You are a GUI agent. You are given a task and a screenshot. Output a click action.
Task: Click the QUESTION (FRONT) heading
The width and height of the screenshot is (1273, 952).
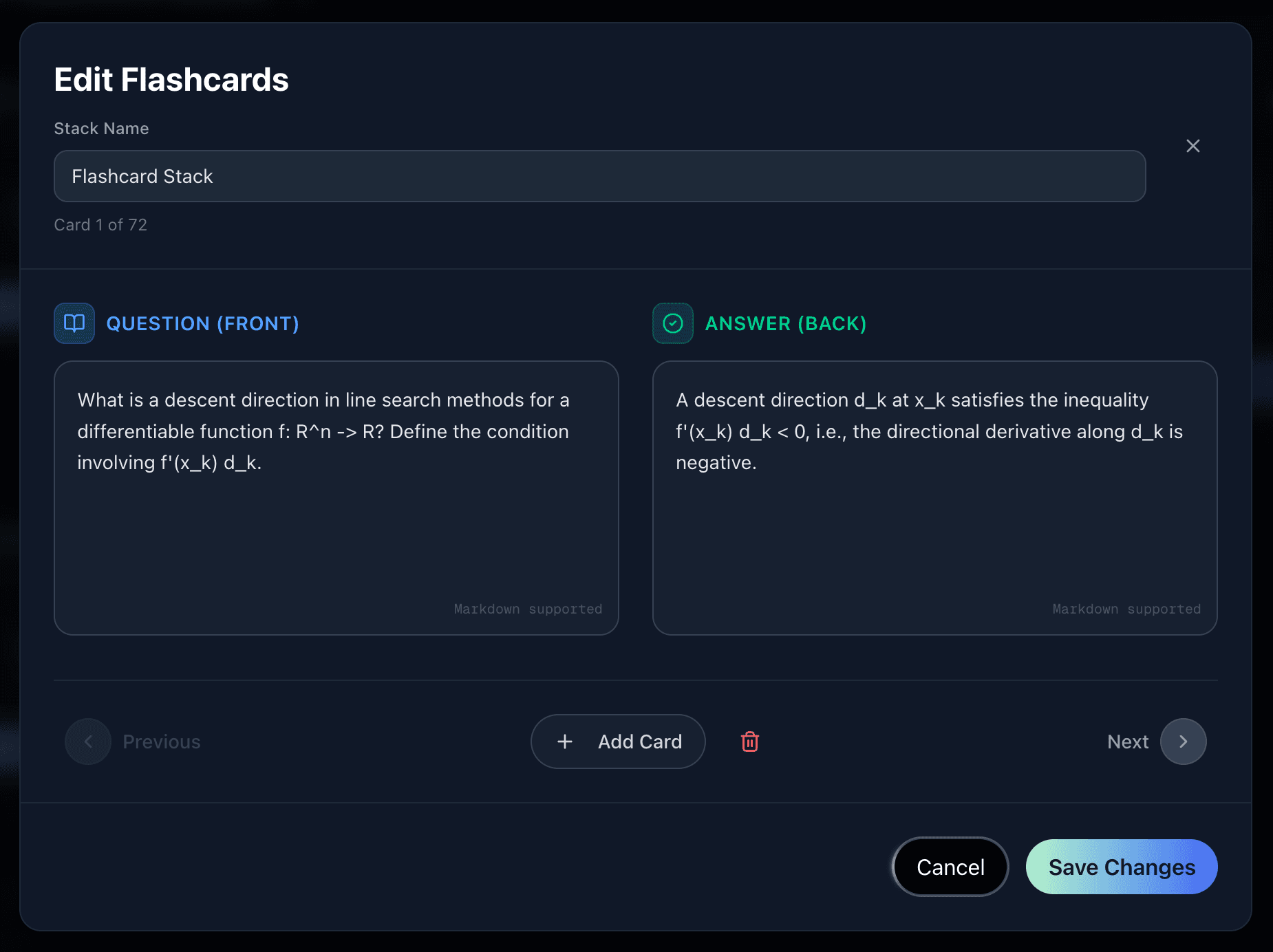pos(202,323)
